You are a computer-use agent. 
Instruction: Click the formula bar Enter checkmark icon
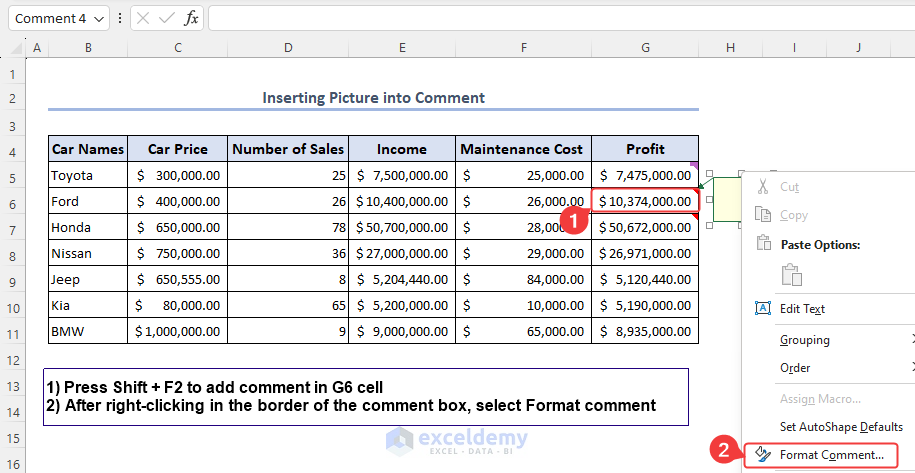[x=167, y=18]
